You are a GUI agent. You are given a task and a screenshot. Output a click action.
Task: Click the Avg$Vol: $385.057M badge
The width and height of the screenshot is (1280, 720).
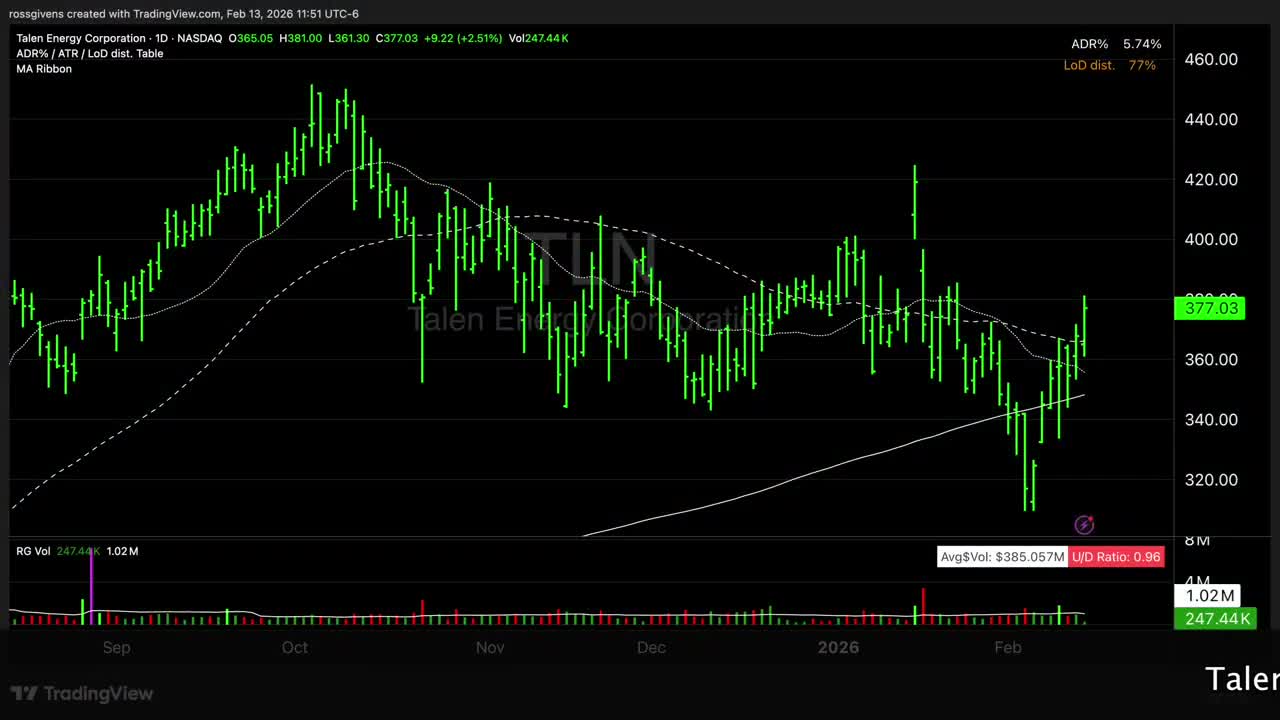[x=1001, y=557]
